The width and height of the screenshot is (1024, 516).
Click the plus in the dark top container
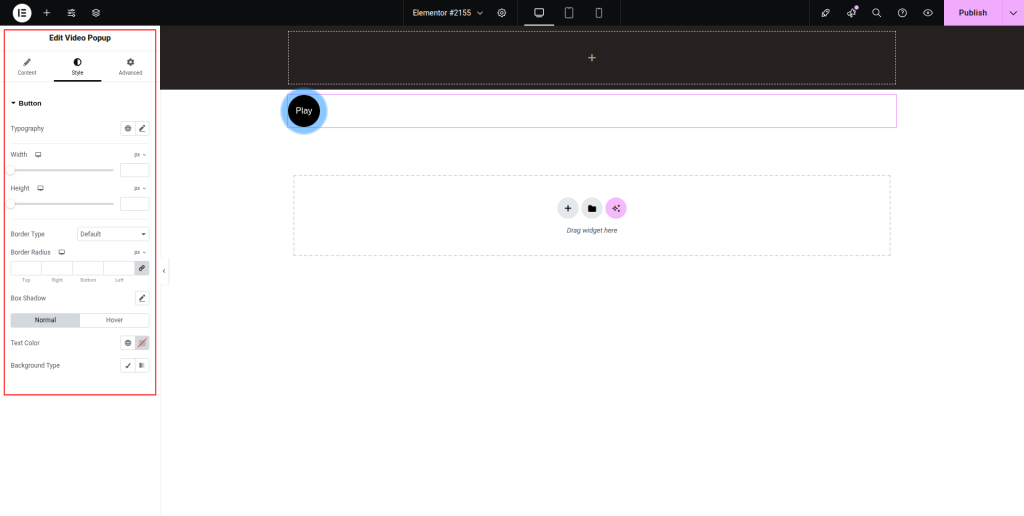(592, 57)
